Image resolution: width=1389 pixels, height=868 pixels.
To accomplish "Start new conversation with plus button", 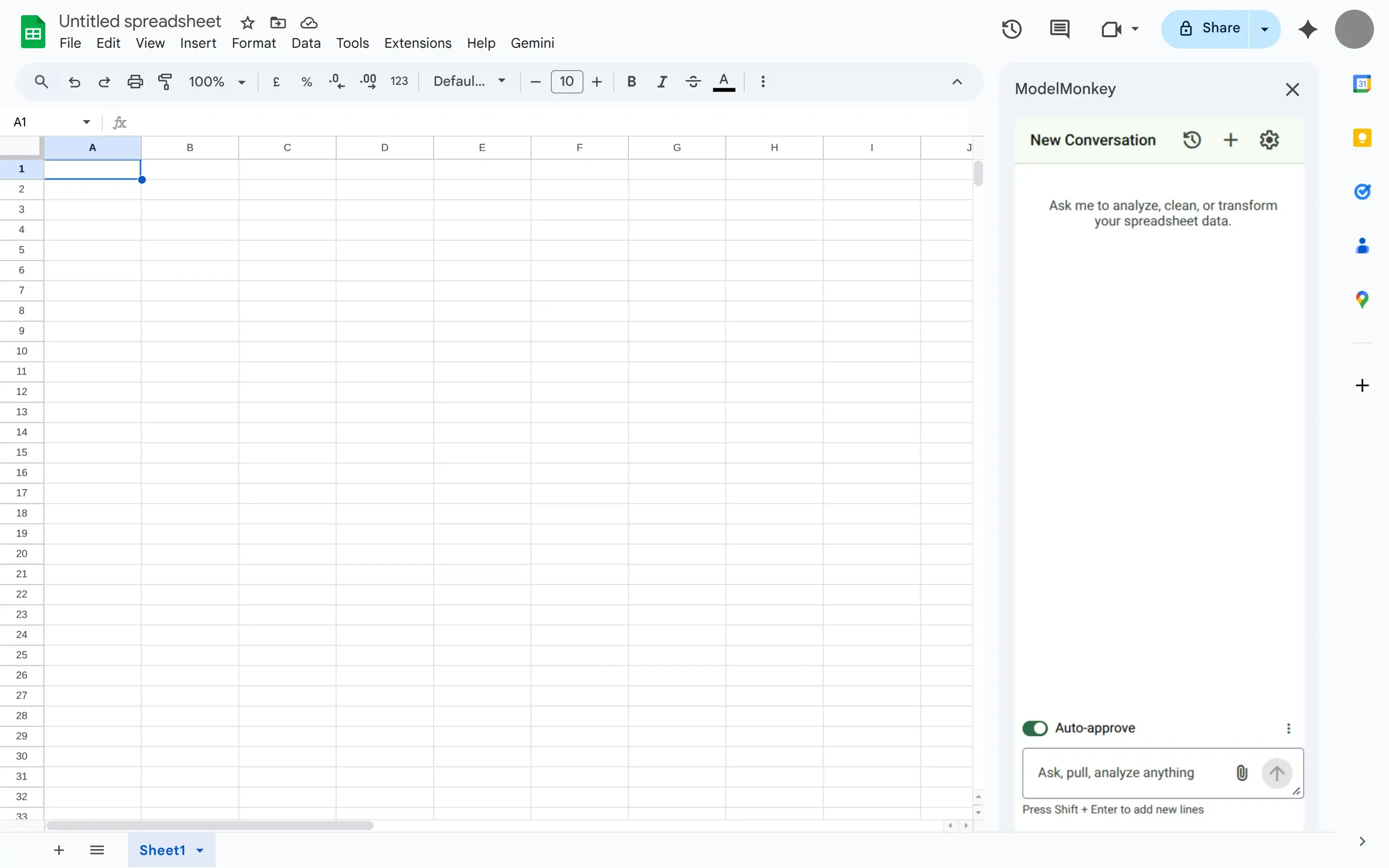I will point(1230,140).
